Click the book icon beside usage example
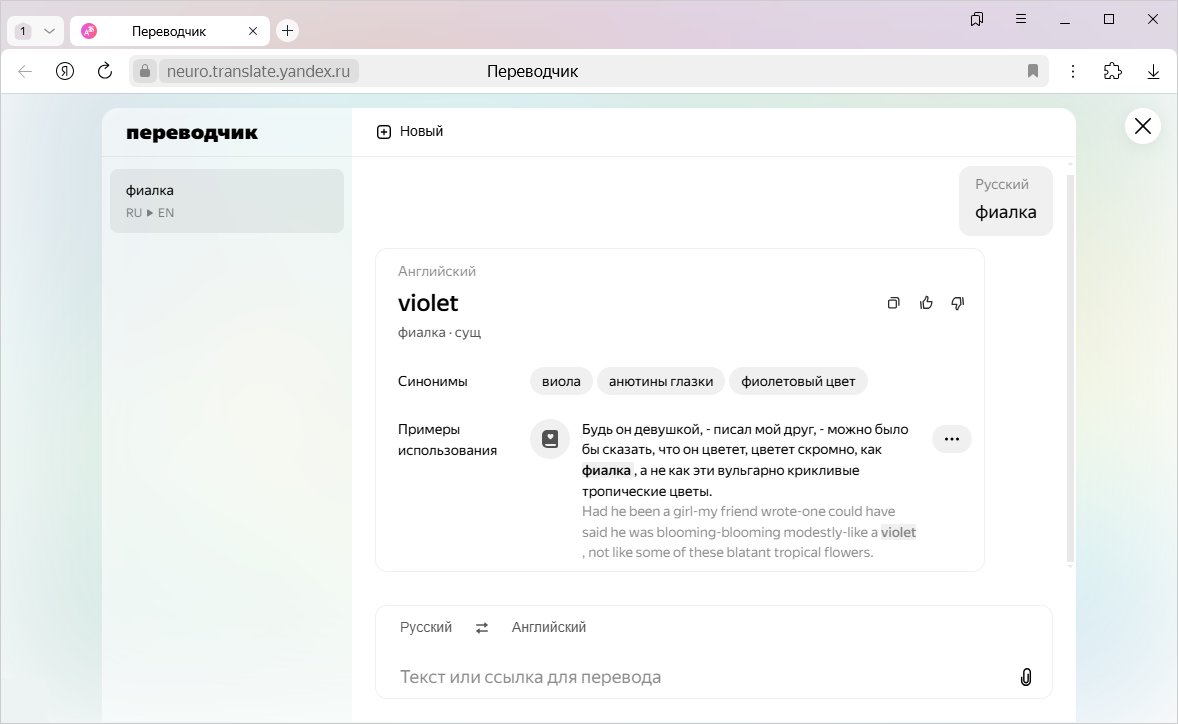The image size is (1178, 724). (x=550, y=439)
